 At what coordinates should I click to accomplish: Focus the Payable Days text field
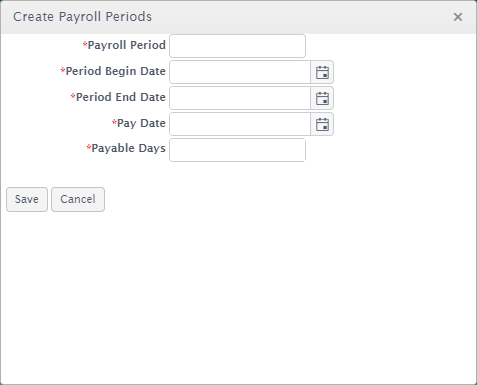click(237, 150)
